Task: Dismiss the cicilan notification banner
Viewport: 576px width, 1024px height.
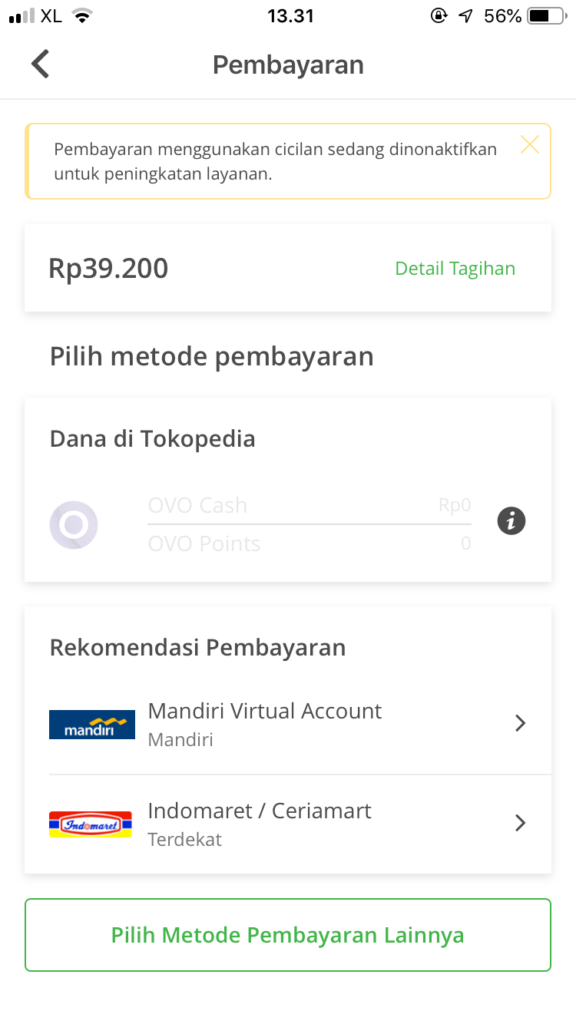Action: point(529,144)
